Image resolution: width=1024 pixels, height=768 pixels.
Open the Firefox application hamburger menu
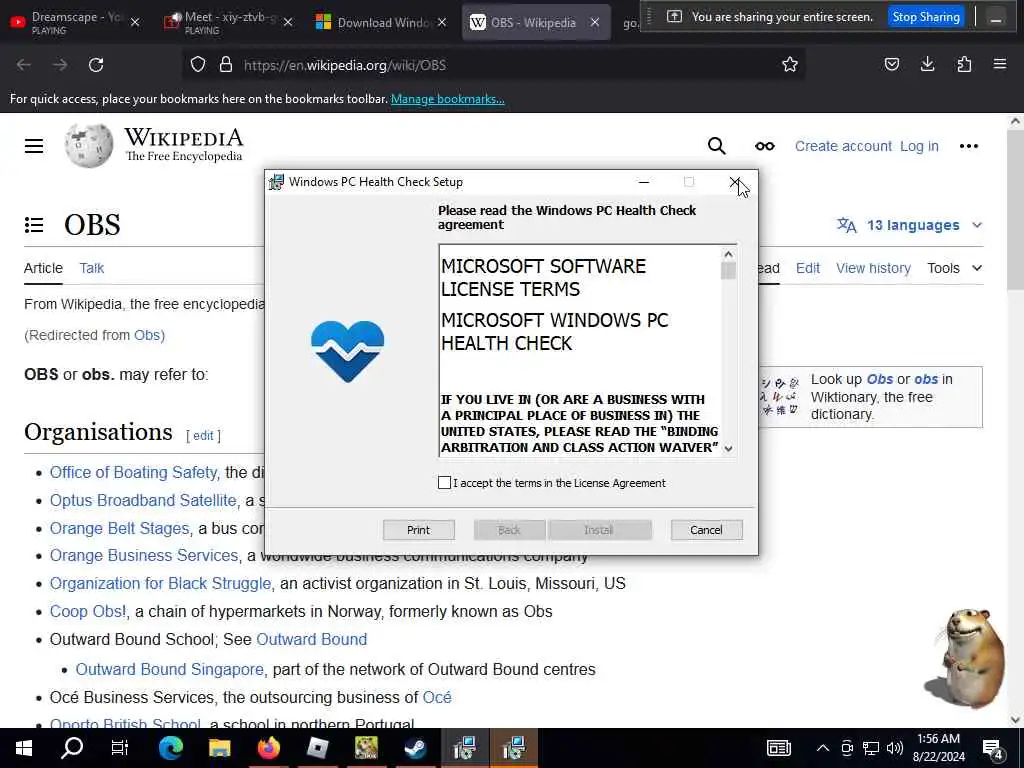pyautogui.click(x=1000, y=64)
